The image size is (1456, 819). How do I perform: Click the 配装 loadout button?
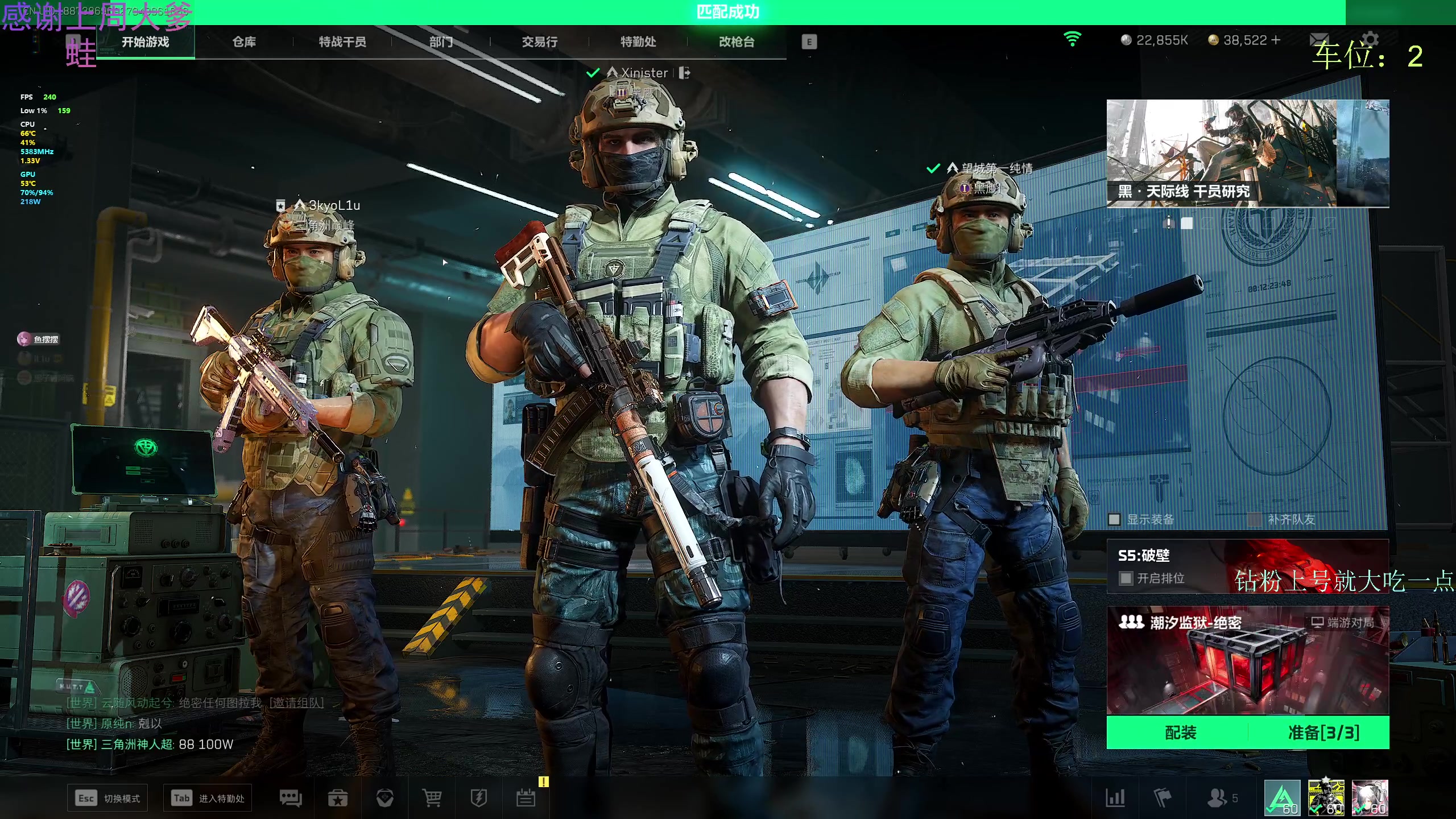[x=1181, y=733]
